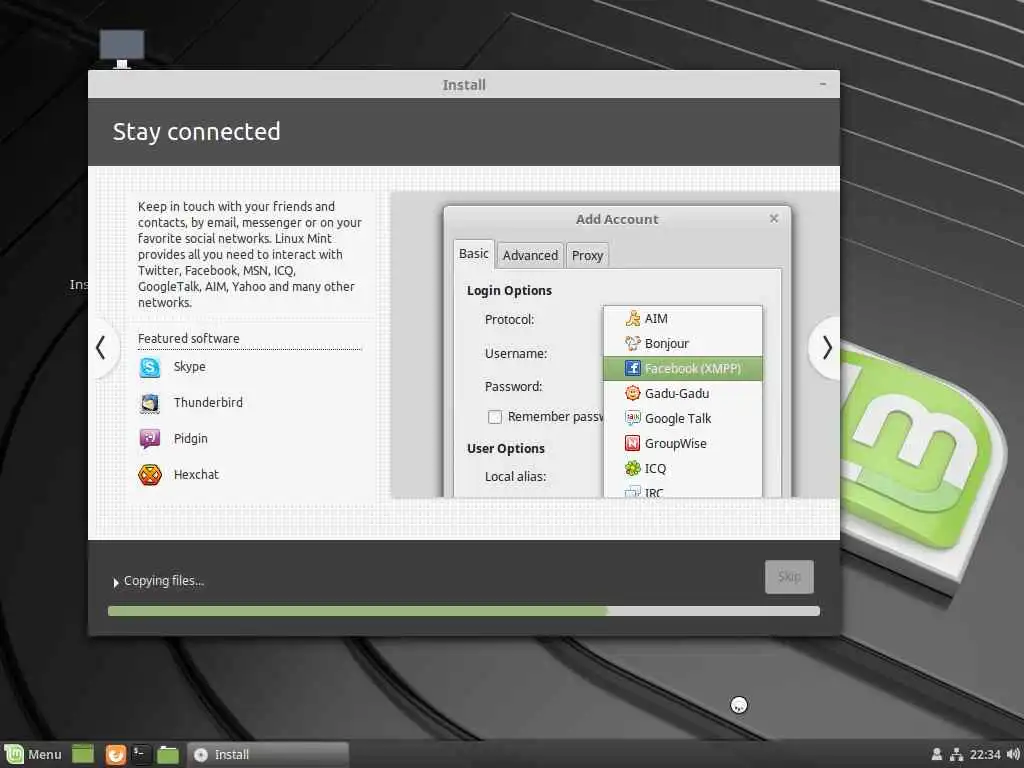Click the Hexchat icon in Featured software
The image size is (1024, 768).
click(150, 475)
